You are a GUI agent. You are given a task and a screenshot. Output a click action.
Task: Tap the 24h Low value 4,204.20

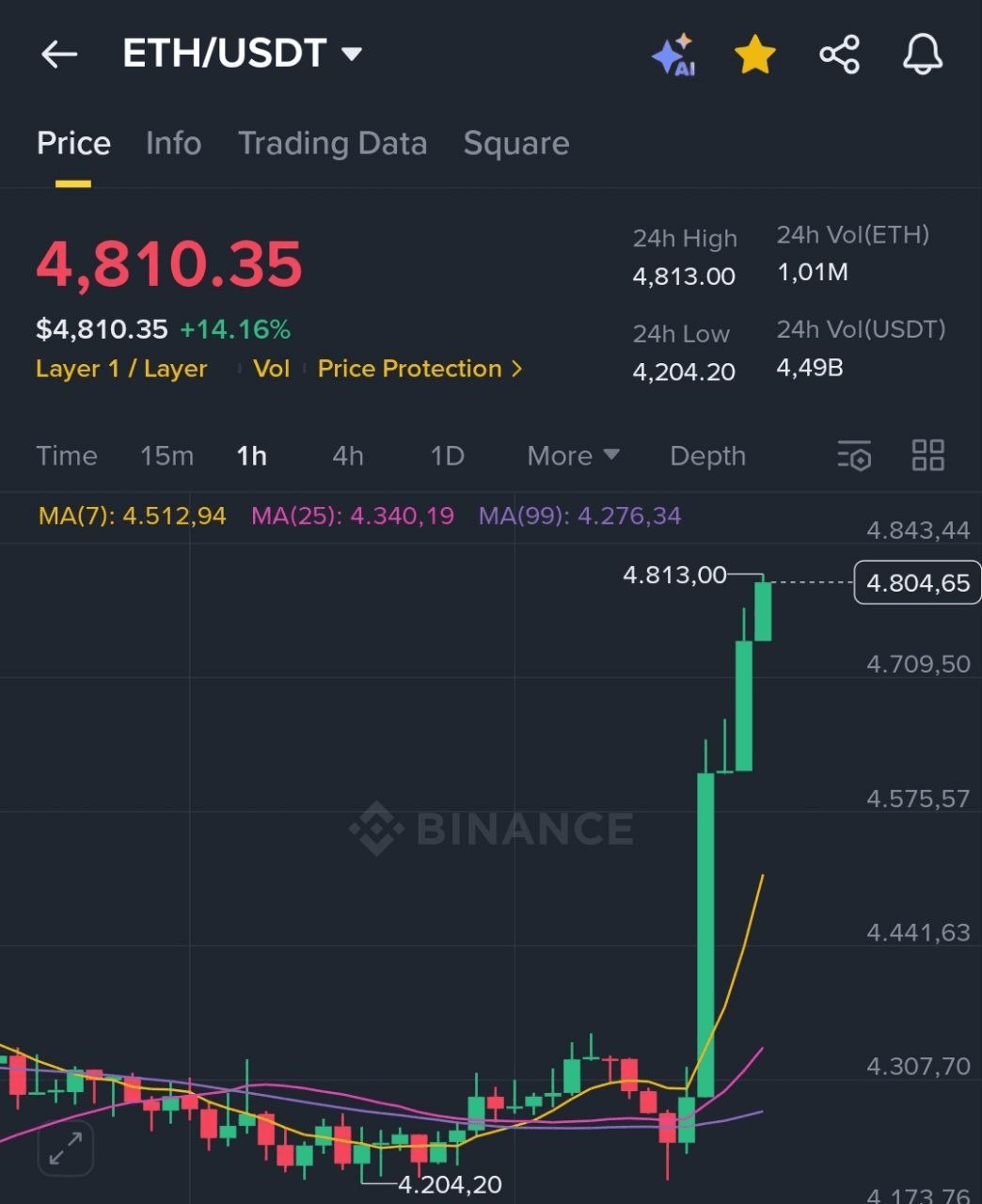click(684, 372)
